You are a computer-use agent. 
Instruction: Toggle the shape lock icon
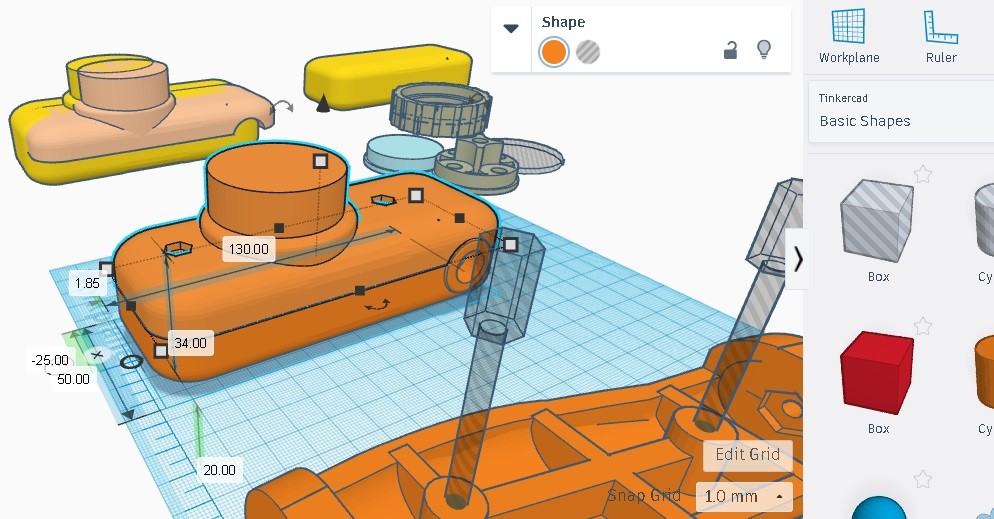click(730, 50)
